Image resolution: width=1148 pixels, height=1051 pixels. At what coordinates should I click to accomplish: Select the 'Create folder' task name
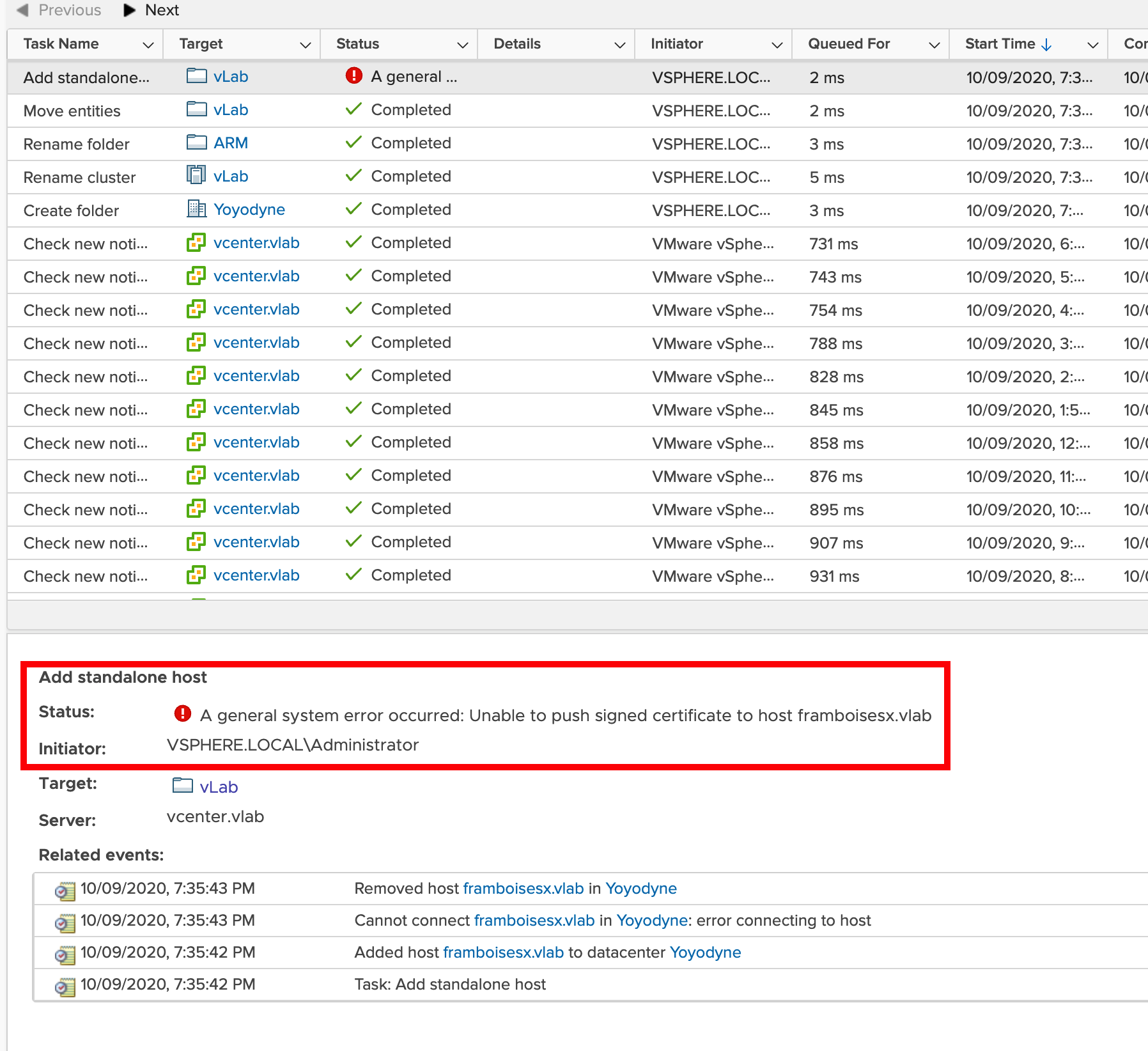pyautogui.click(x=71, y=211)
